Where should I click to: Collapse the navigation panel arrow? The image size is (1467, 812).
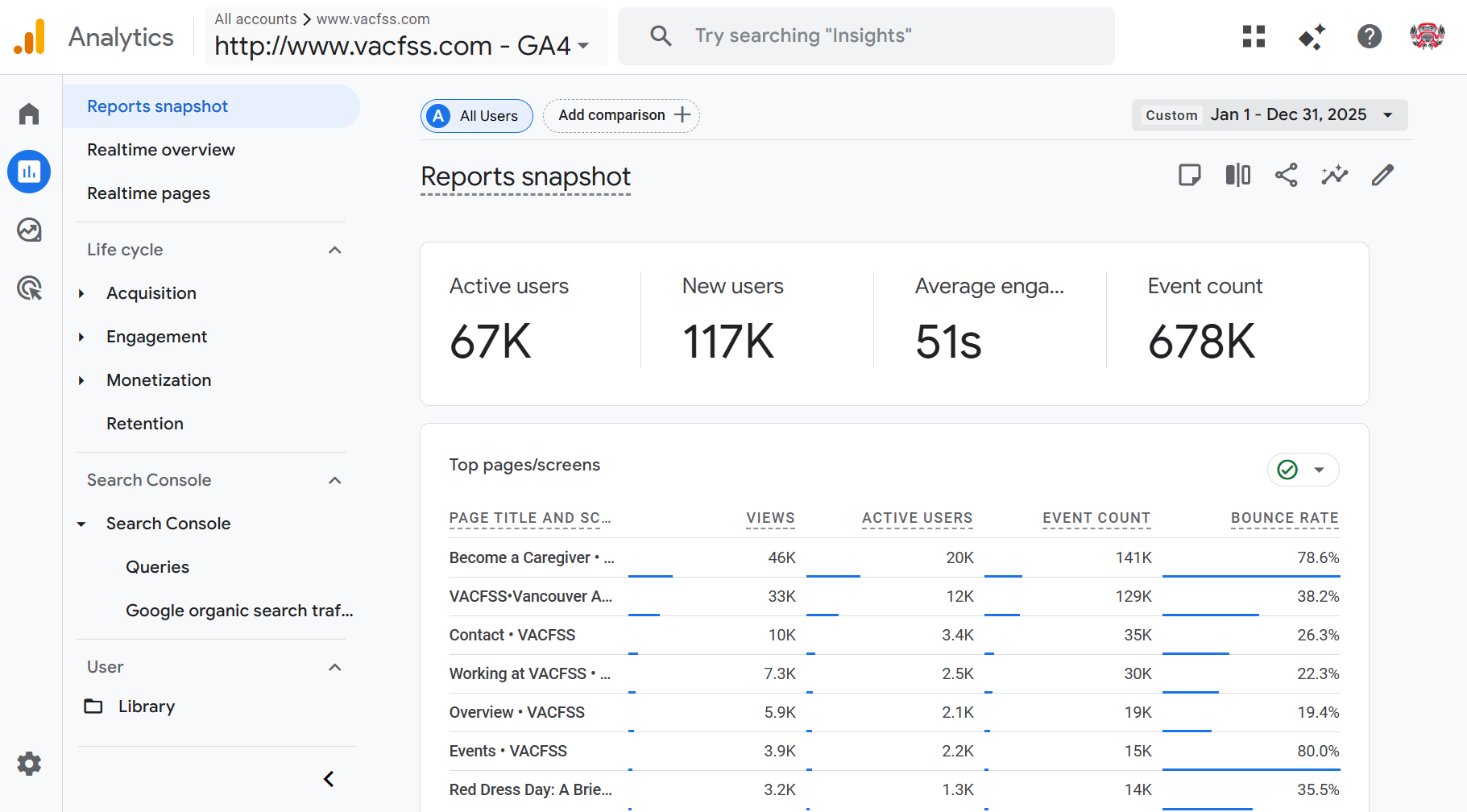[x=329, y=779]
